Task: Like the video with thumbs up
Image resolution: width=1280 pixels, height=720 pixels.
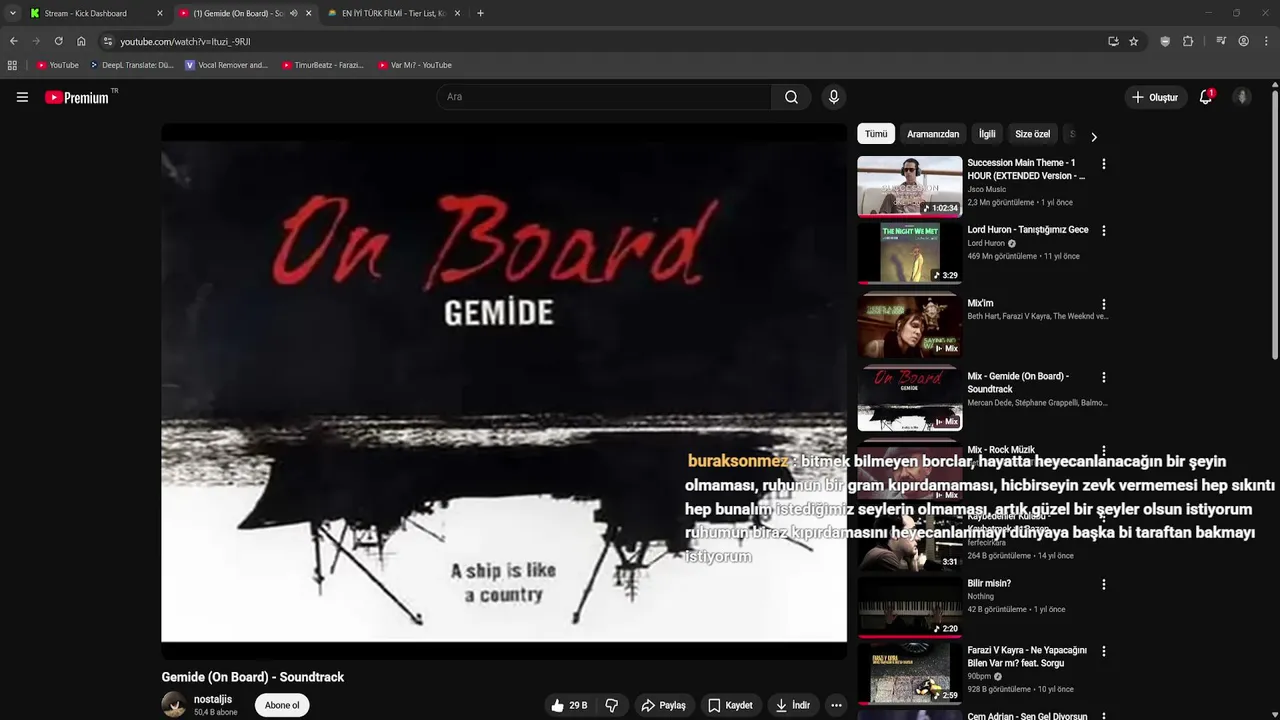Action: click(568, 705)
